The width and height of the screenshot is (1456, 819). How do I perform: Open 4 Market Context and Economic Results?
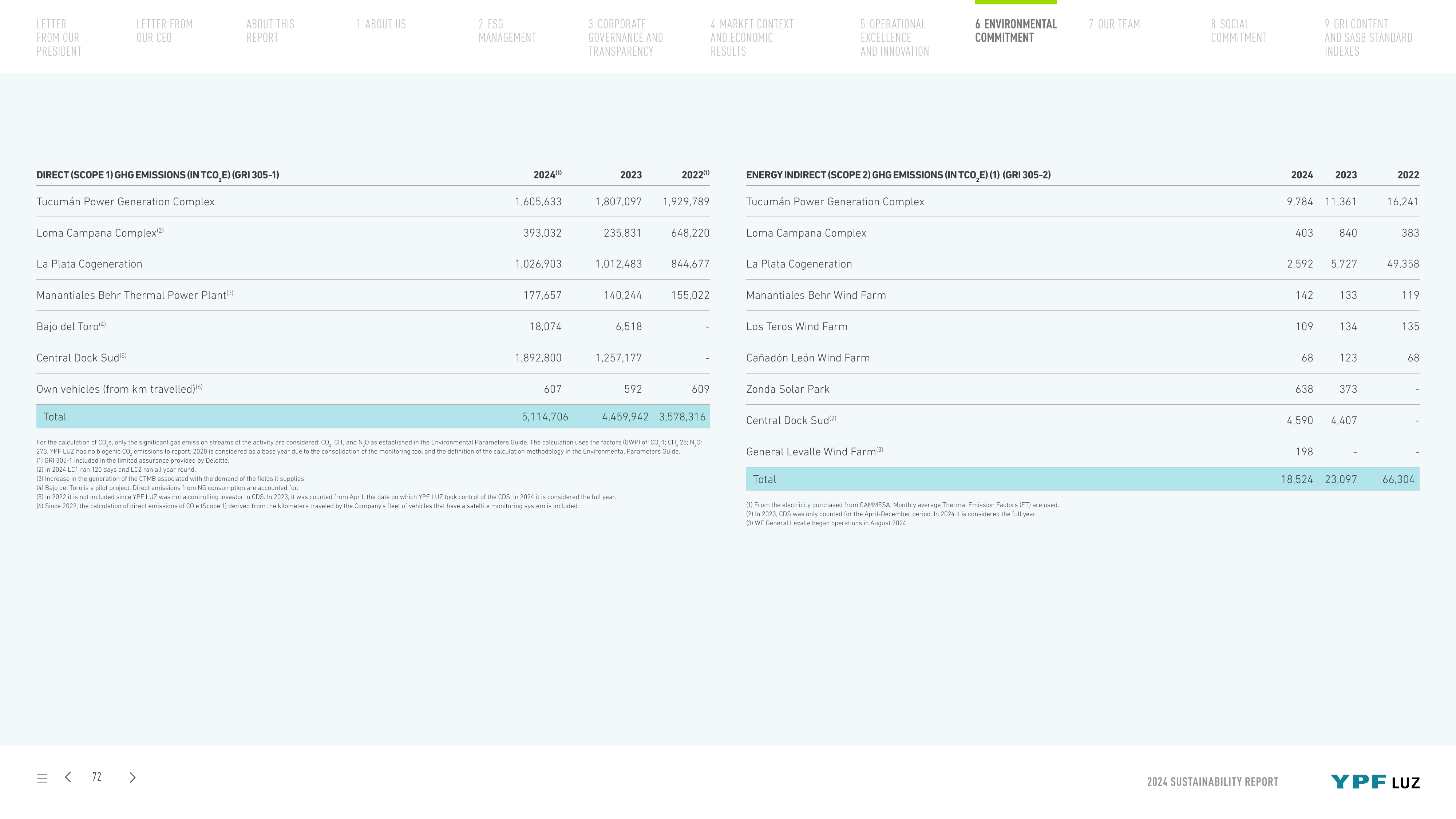pos(752,38)
